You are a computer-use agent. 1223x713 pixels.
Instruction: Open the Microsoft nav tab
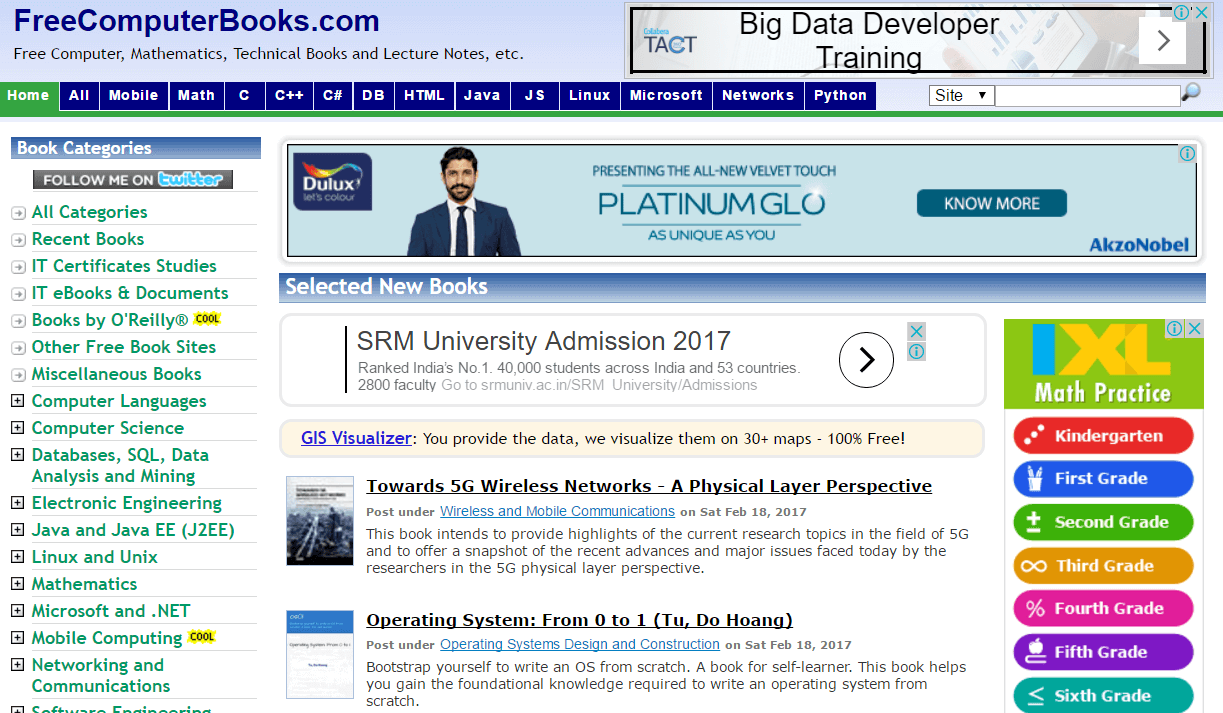coord(666,96)
